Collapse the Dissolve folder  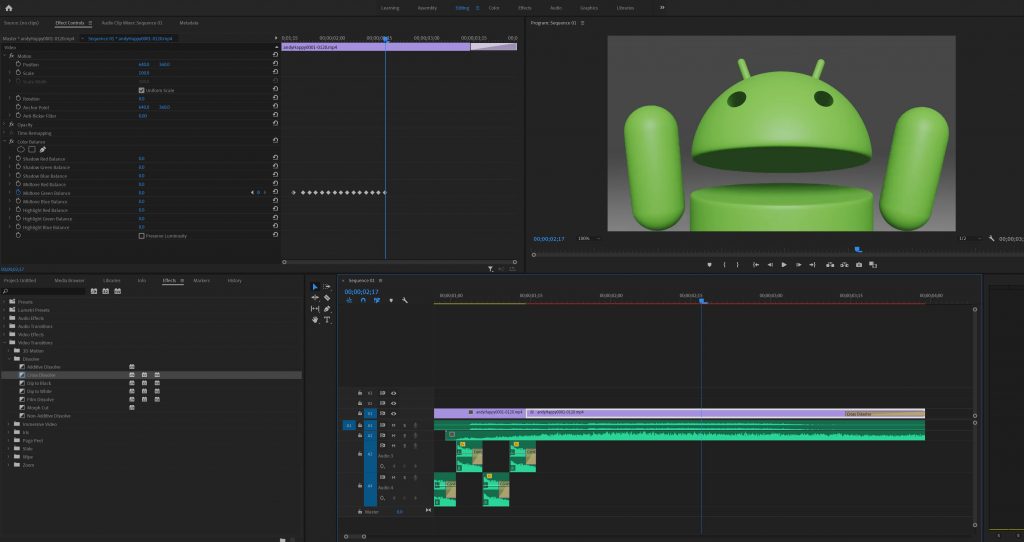10,359
